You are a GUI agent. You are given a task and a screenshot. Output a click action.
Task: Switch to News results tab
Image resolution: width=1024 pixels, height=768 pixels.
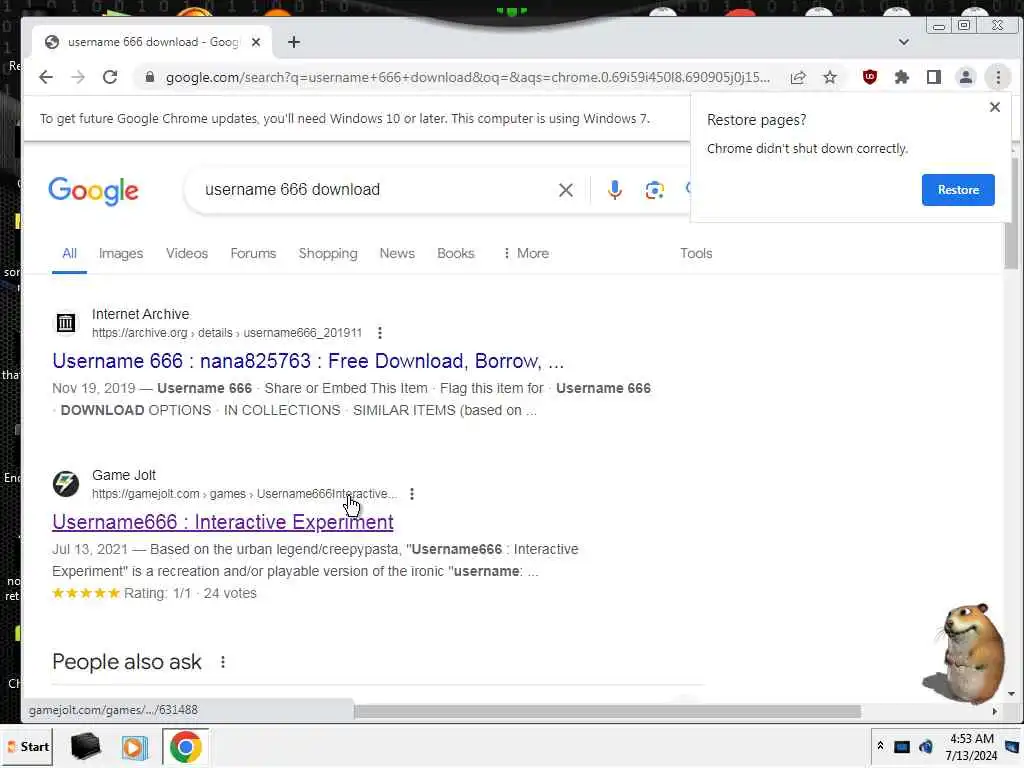(397, 253)
